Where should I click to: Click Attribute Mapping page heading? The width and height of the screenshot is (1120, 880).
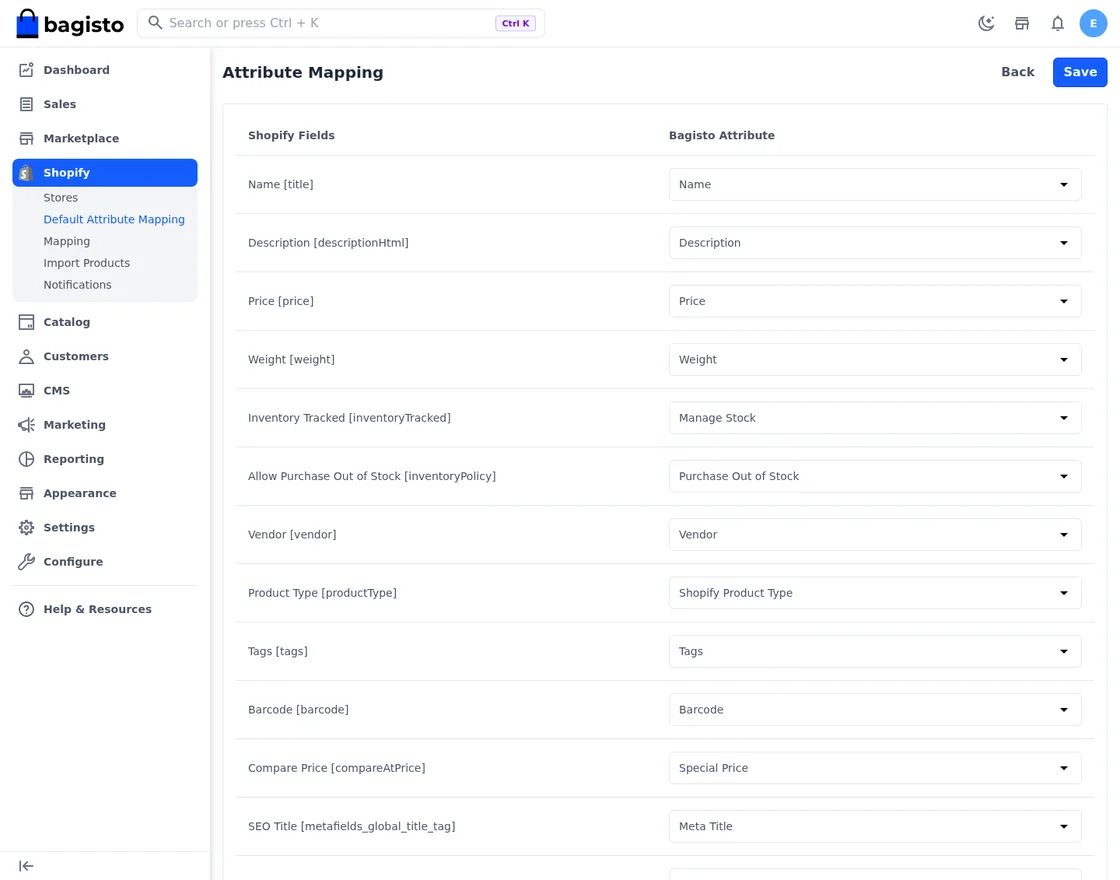[x=303, y=73]
